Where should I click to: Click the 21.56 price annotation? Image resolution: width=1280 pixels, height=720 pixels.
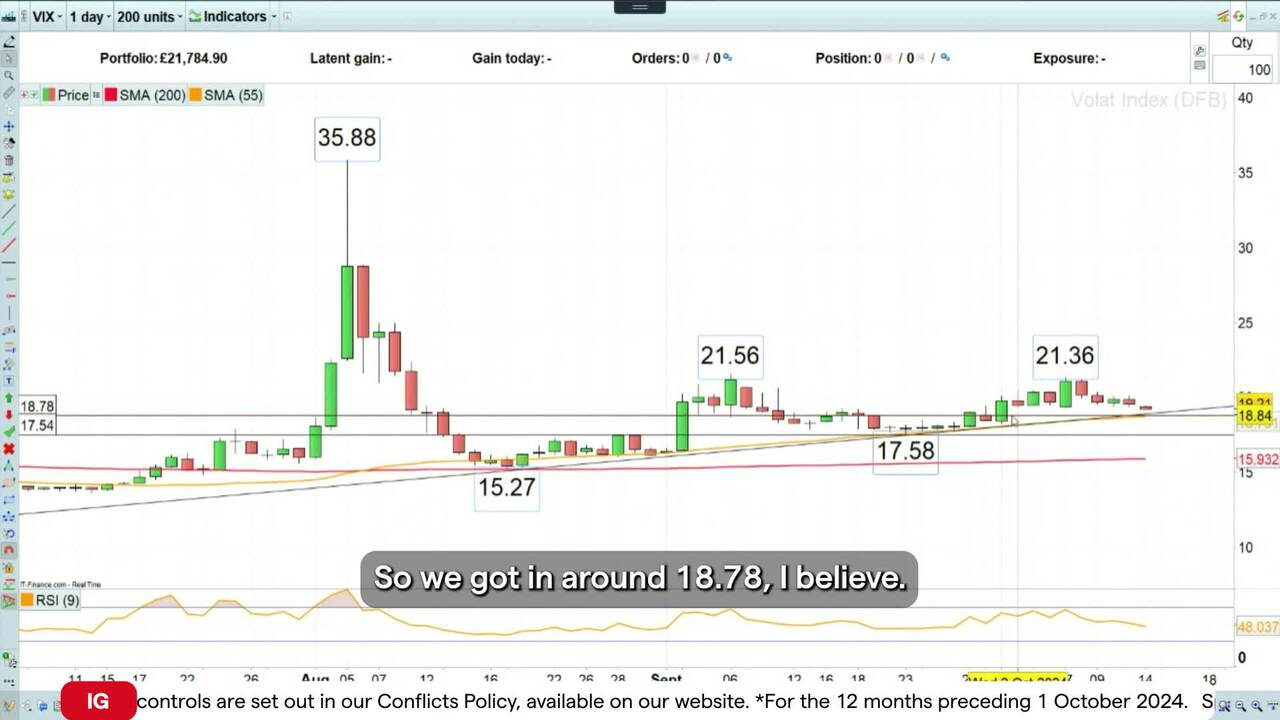pyautogui.click(x=730, y=356)
